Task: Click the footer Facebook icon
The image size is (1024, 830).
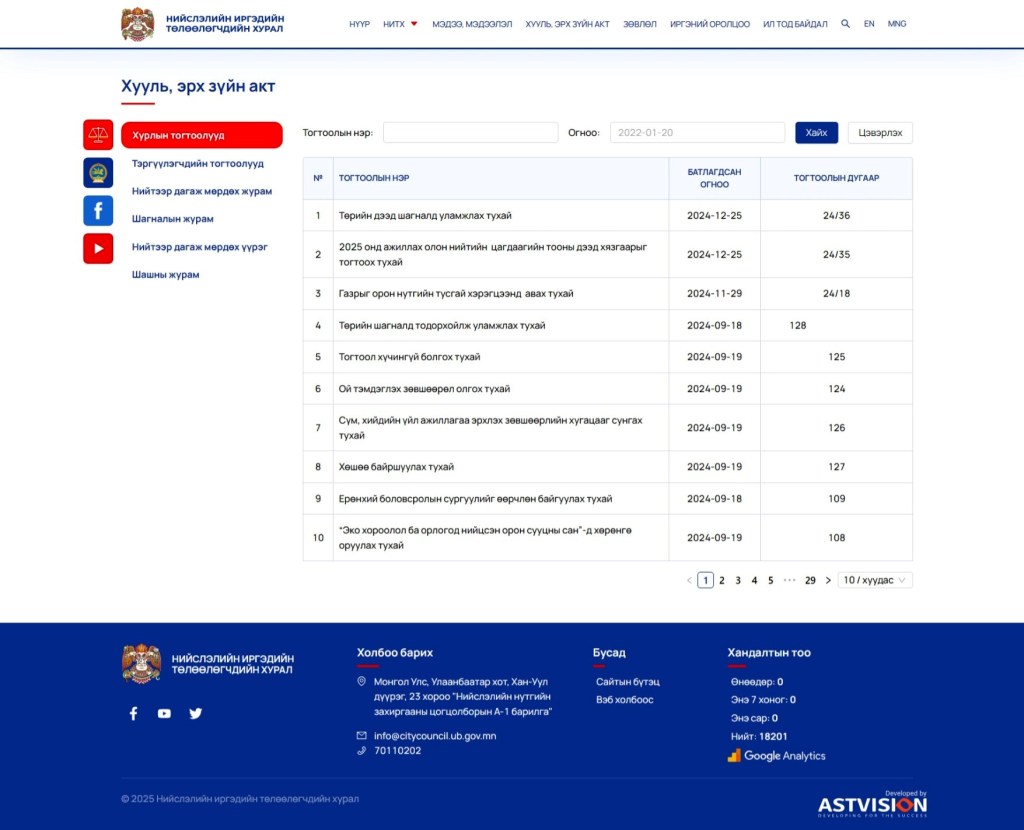Action: 133,713
